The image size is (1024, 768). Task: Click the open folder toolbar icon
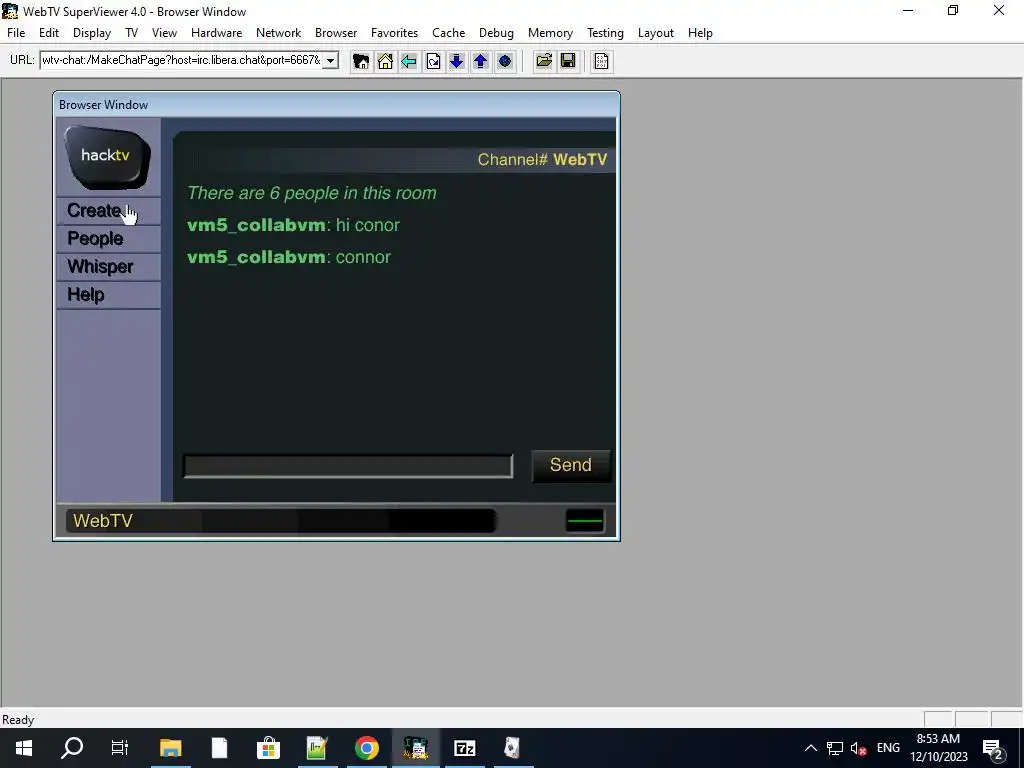pos(544,61)
